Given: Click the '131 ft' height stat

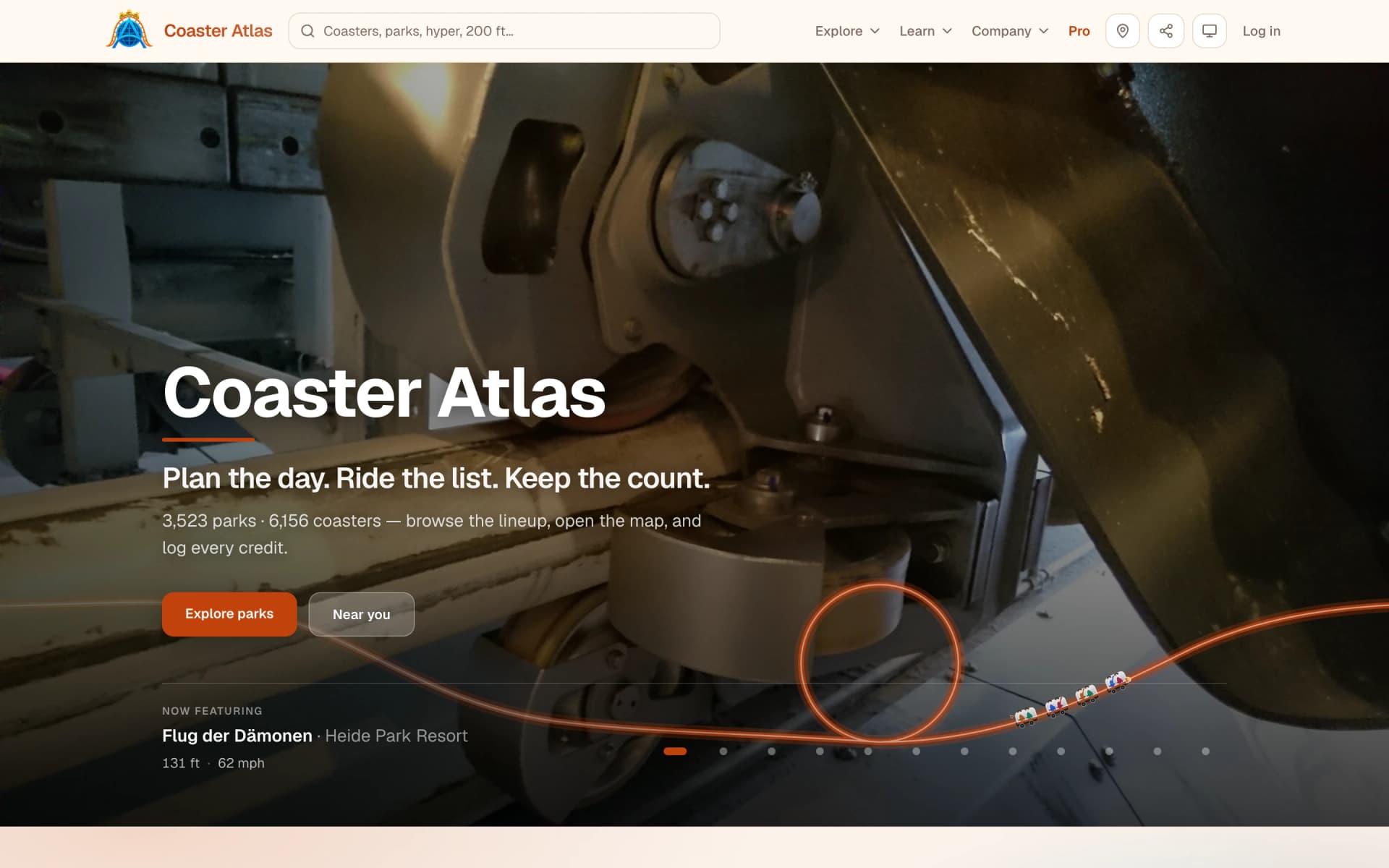Looking at the screenshot, I should point(181,763).
